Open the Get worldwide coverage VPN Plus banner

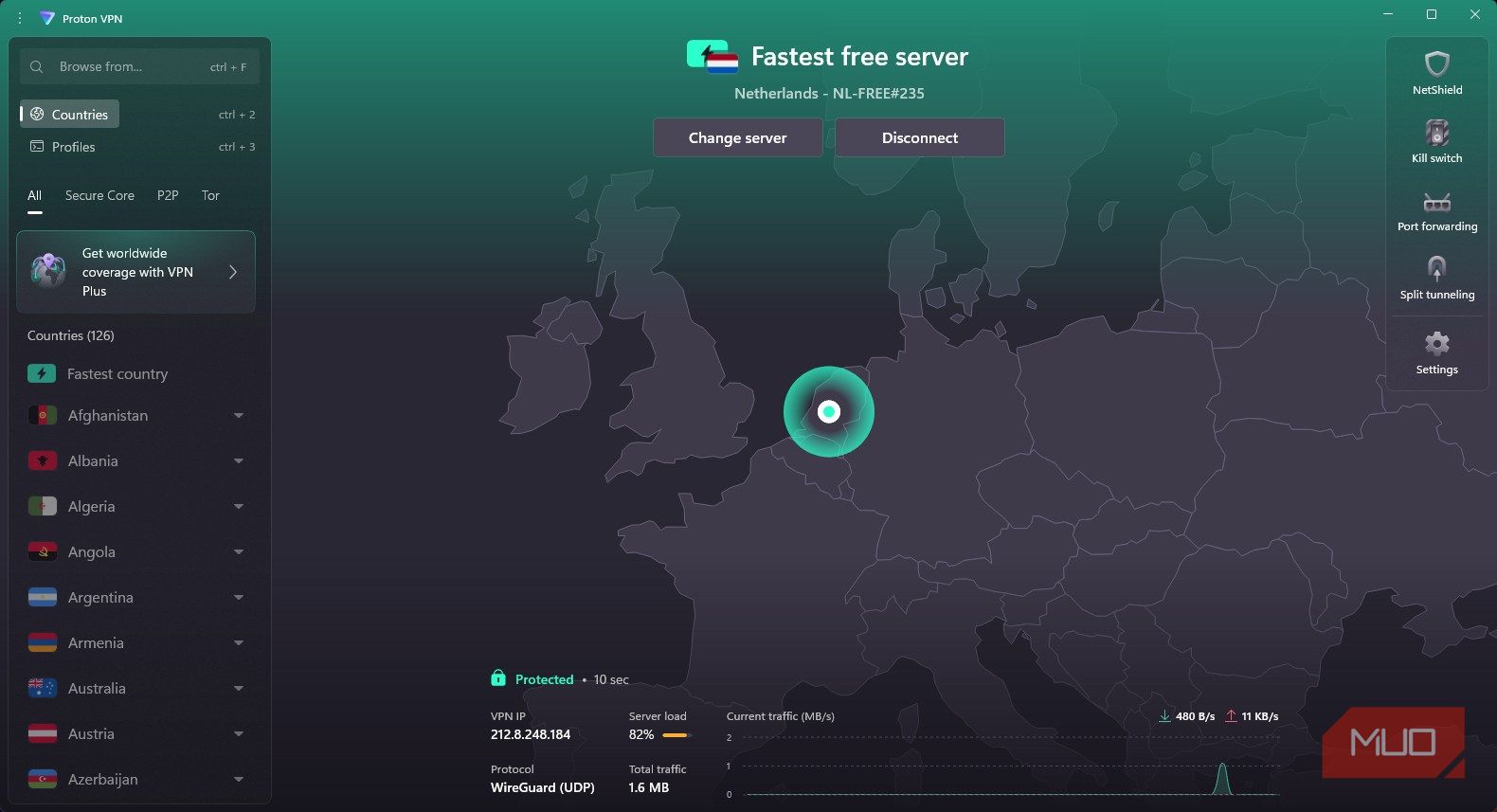pyautogui.click(x=136, y=272)
